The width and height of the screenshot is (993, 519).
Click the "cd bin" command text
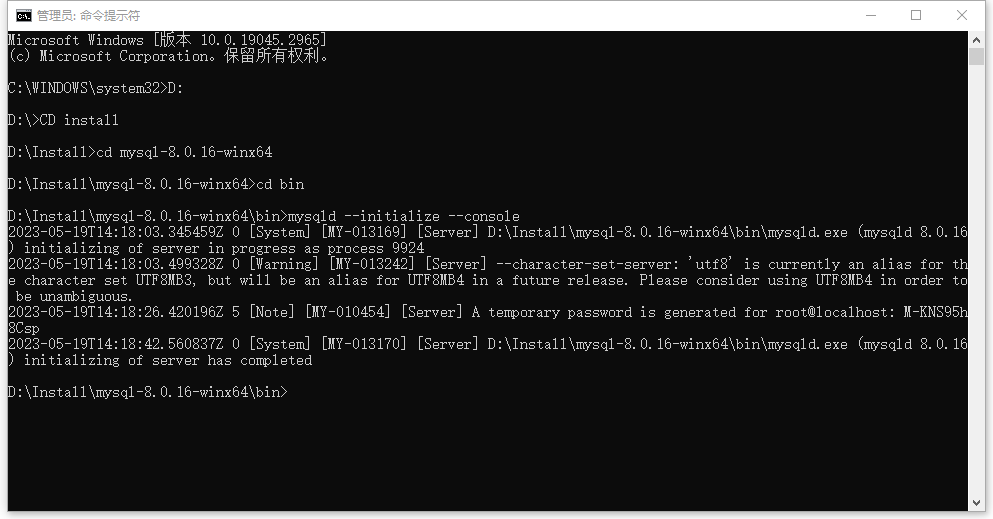click(280, 184)
